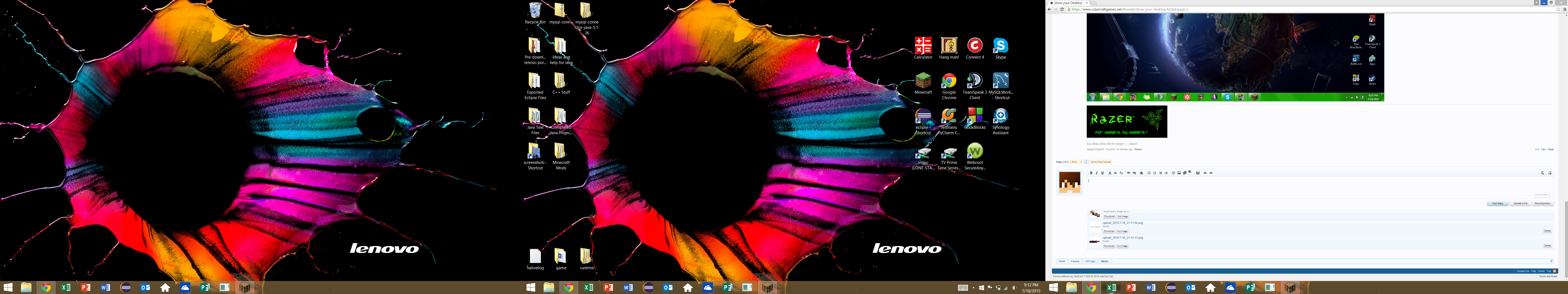The image size is (1568, 294).
Task: Click the Chrome reload button
Action: (1062, 9)
